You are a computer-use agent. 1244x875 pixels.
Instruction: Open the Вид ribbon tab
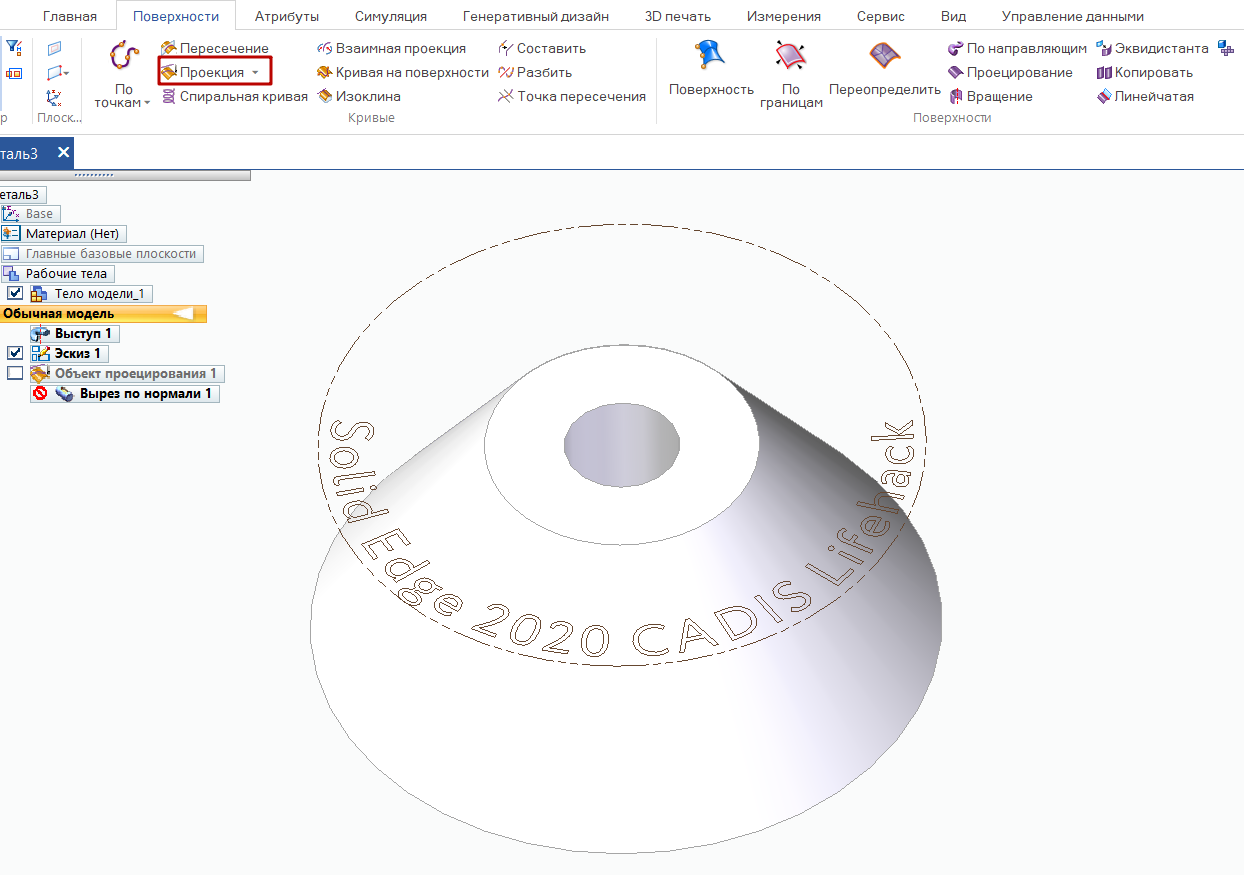pos(953,16)
